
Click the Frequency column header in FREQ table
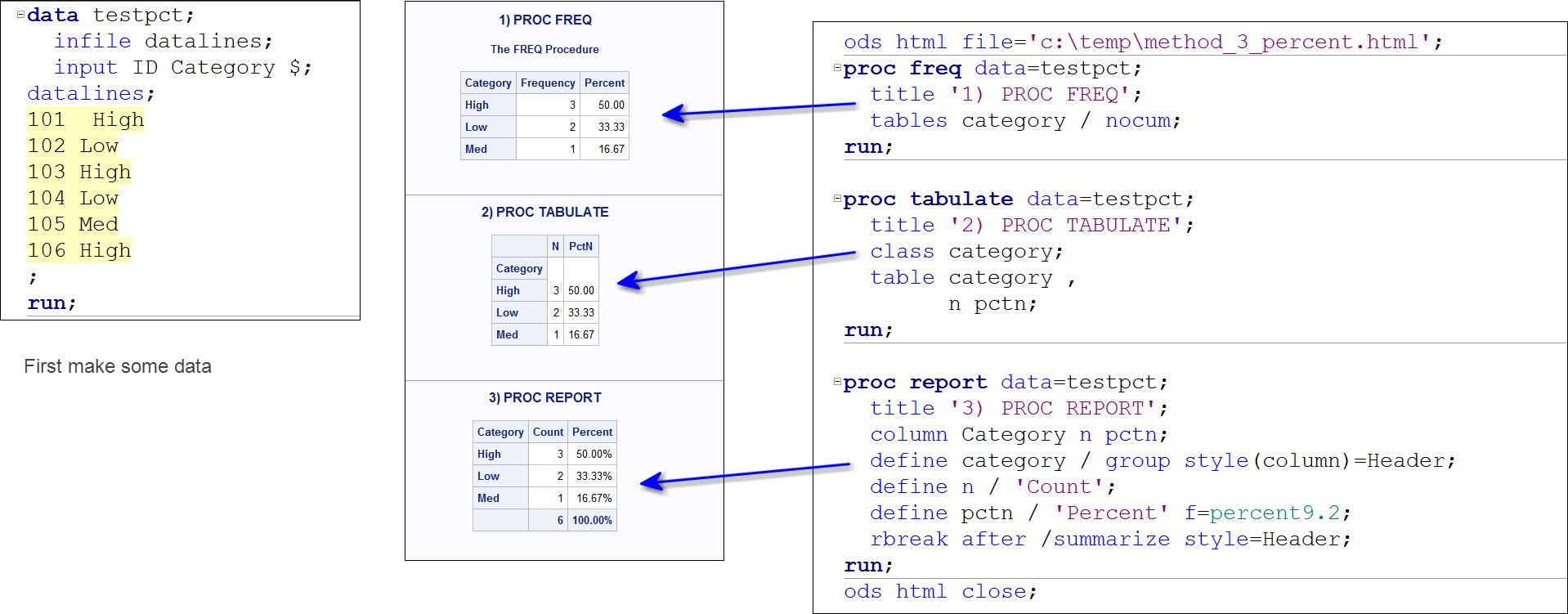pos(548,83)
